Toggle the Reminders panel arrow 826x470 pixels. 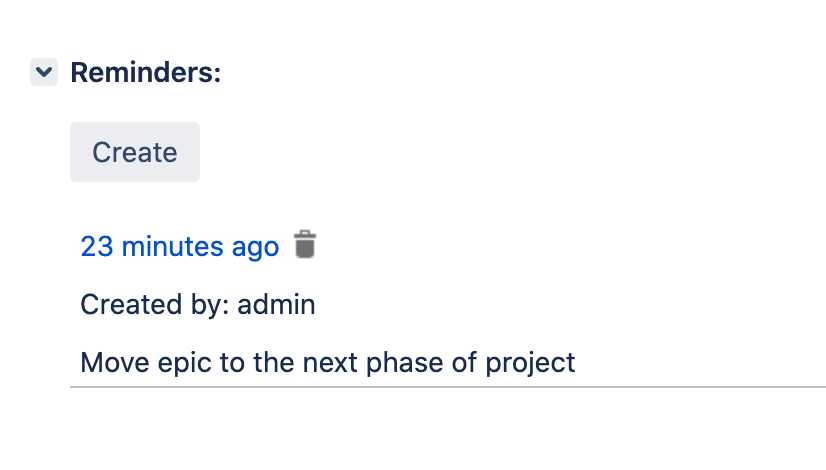[44, 73]
